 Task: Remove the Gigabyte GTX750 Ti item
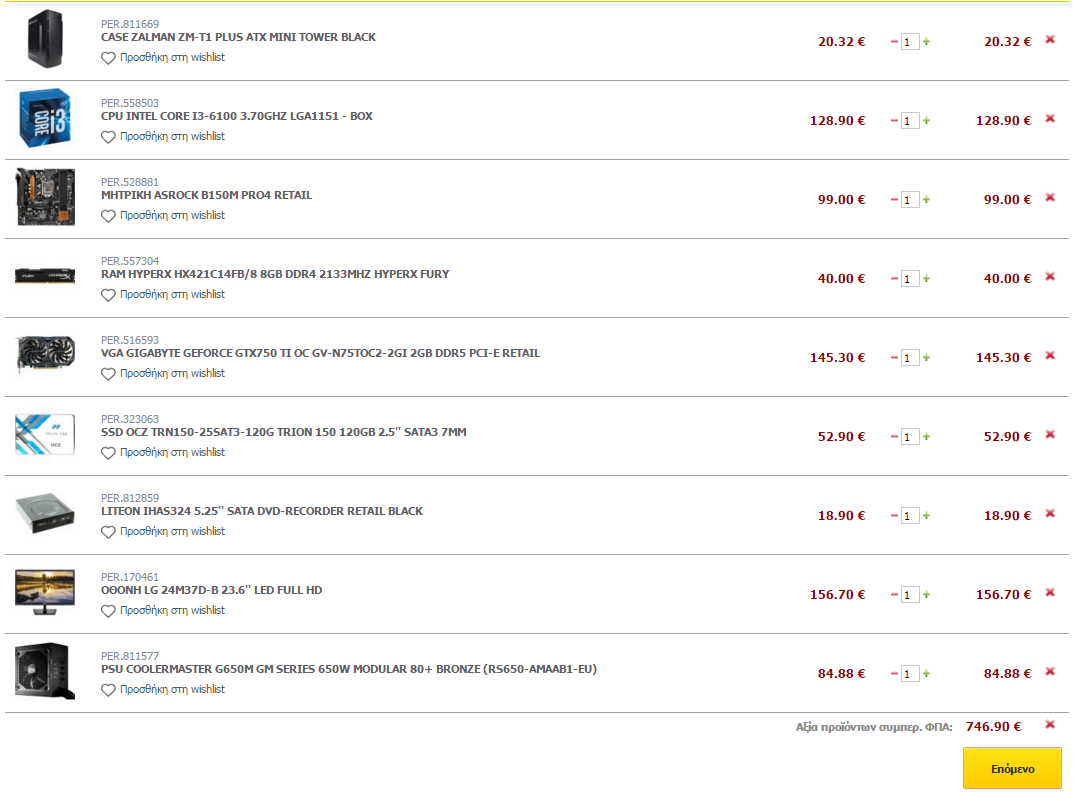[1050, 356]
